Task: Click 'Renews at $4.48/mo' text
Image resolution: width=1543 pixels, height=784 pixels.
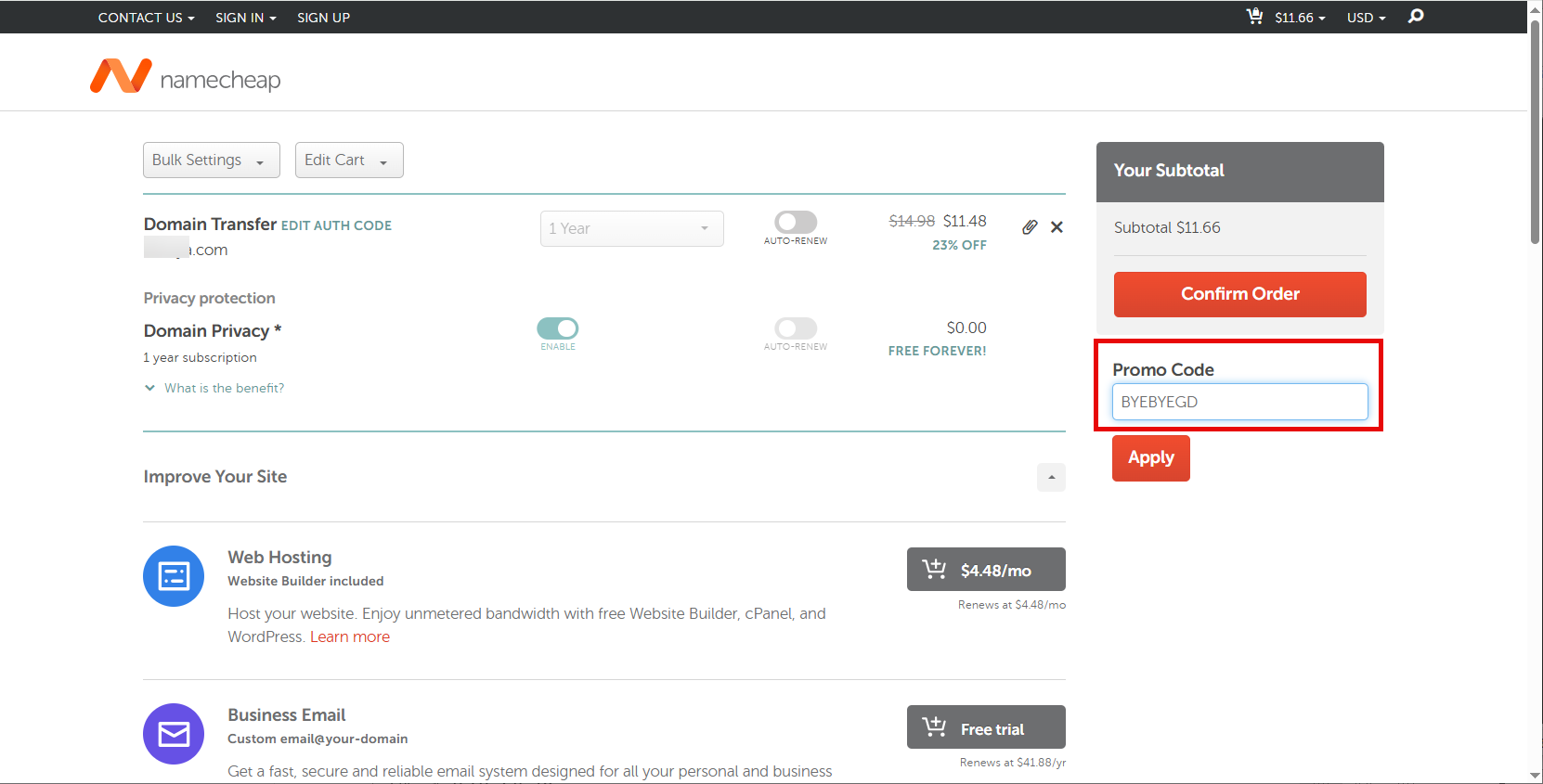Action: tap(1012, 605)
